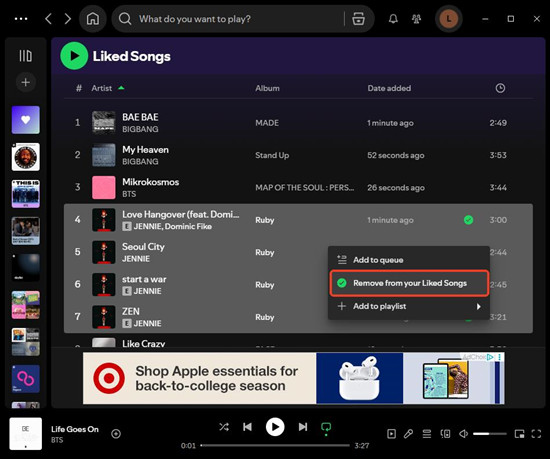Connect to a device
The image size is (550, 459).
(445, 434)
